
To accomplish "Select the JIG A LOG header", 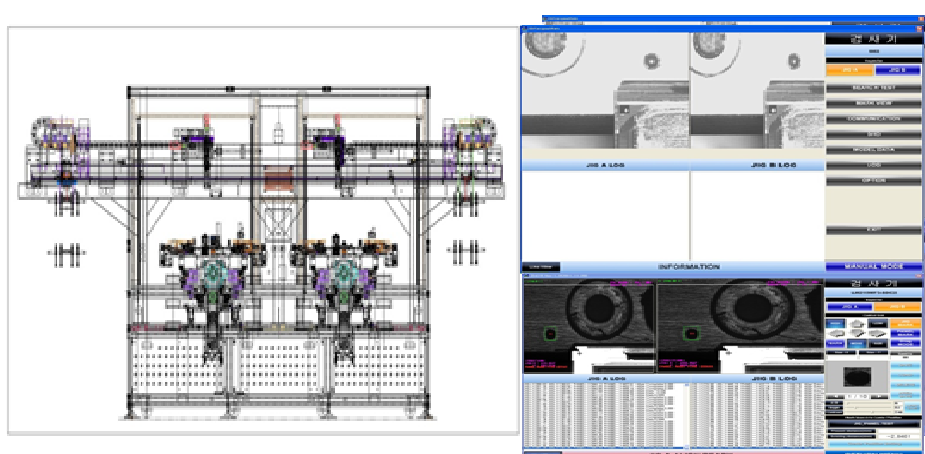I will click(605, 165).
